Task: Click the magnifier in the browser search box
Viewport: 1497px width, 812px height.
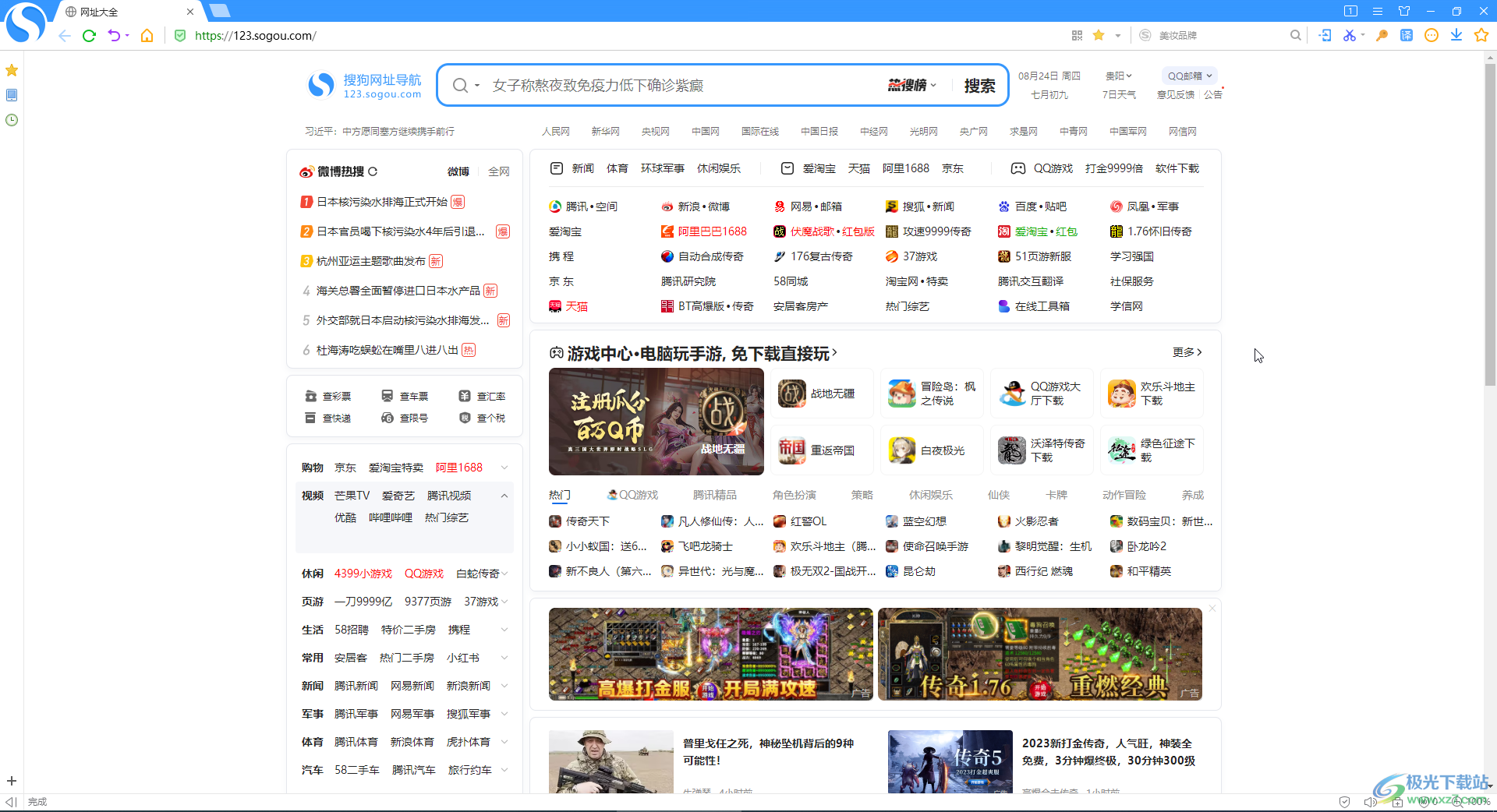Action: pyautogui.click(x=1295, y=35)
